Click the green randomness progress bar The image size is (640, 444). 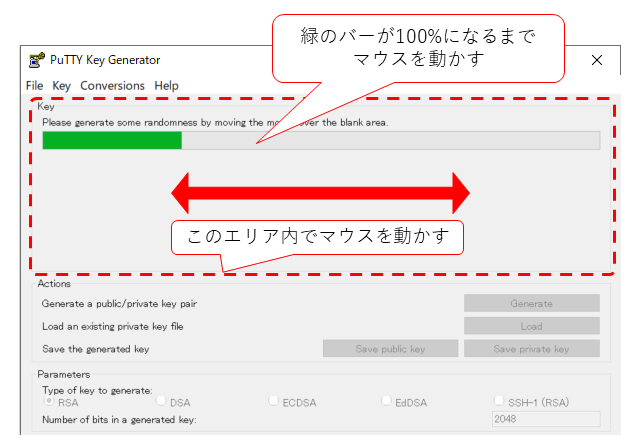click(x=321, y=140)
